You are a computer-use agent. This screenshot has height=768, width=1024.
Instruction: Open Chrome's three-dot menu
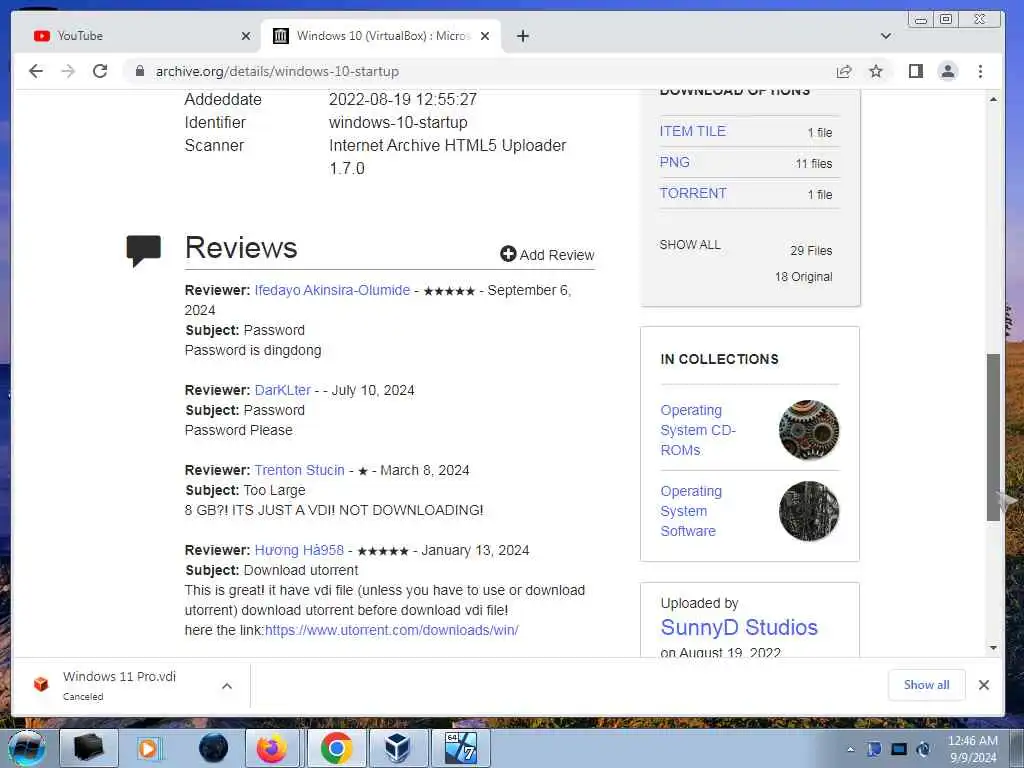(x=980, y=71)
